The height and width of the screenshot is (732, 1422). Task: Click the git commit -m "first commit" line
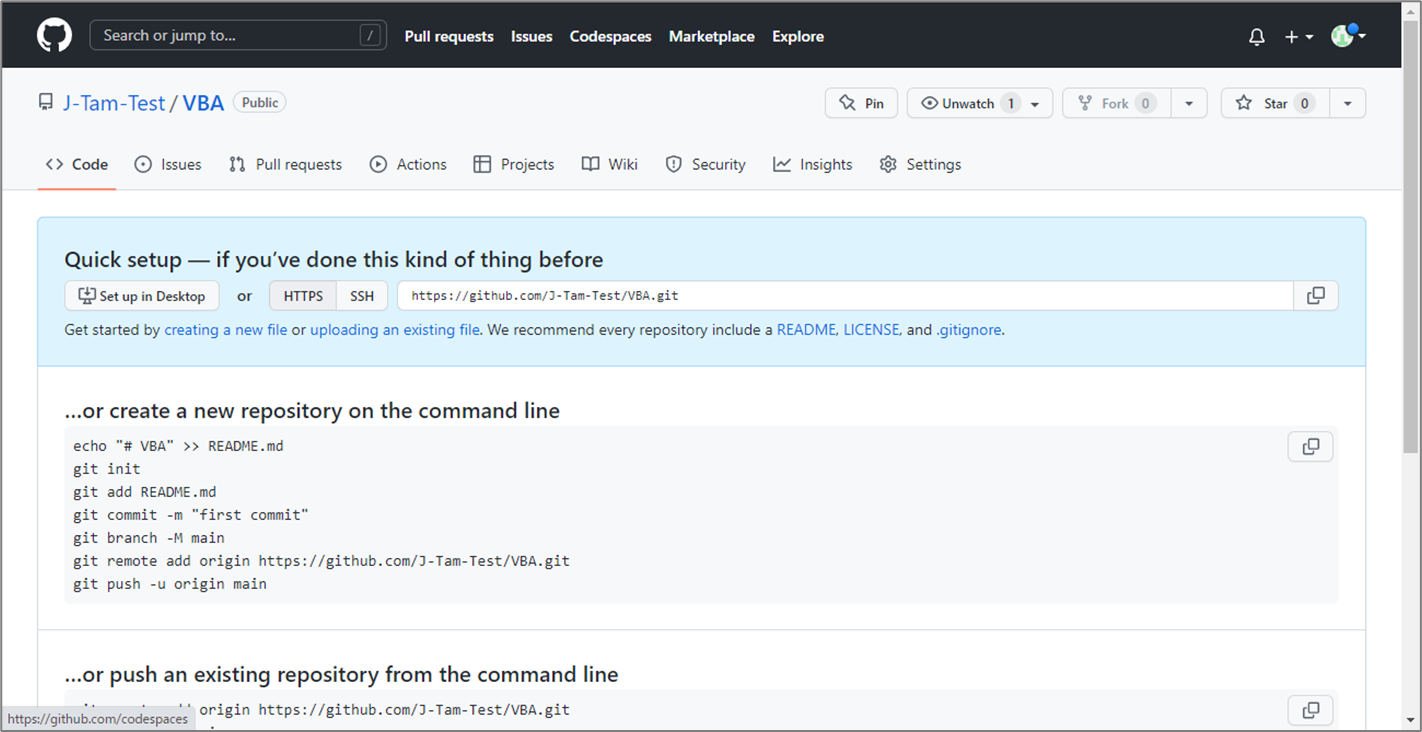tap(191, 515)
